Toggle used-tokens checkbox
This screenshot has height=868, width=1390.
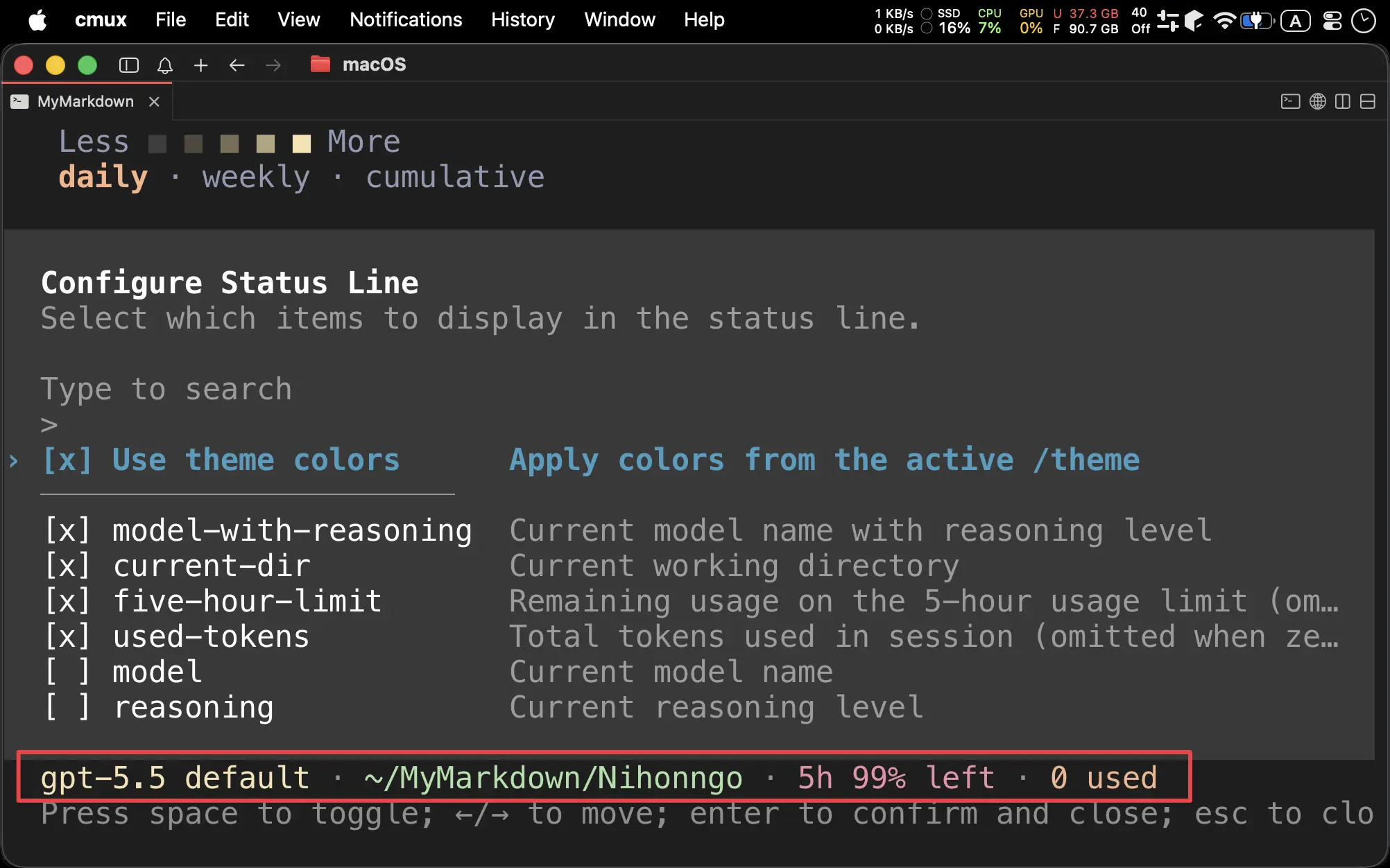point(67,637)
